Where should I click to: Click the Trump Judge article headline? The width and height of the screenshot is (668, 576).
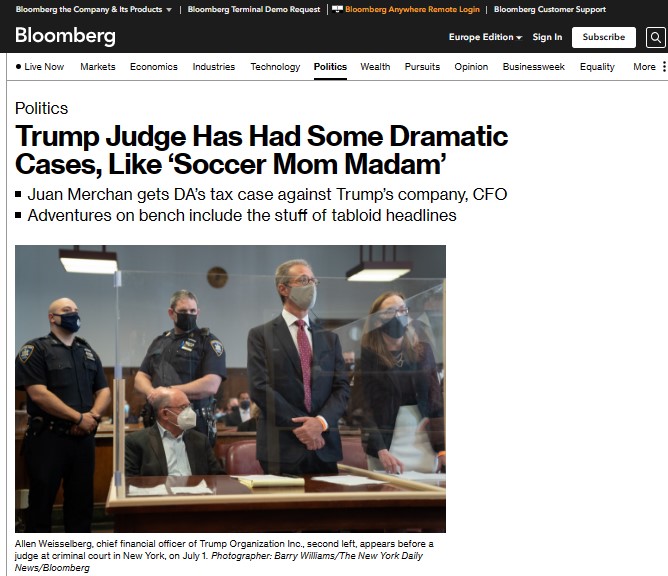261,150
